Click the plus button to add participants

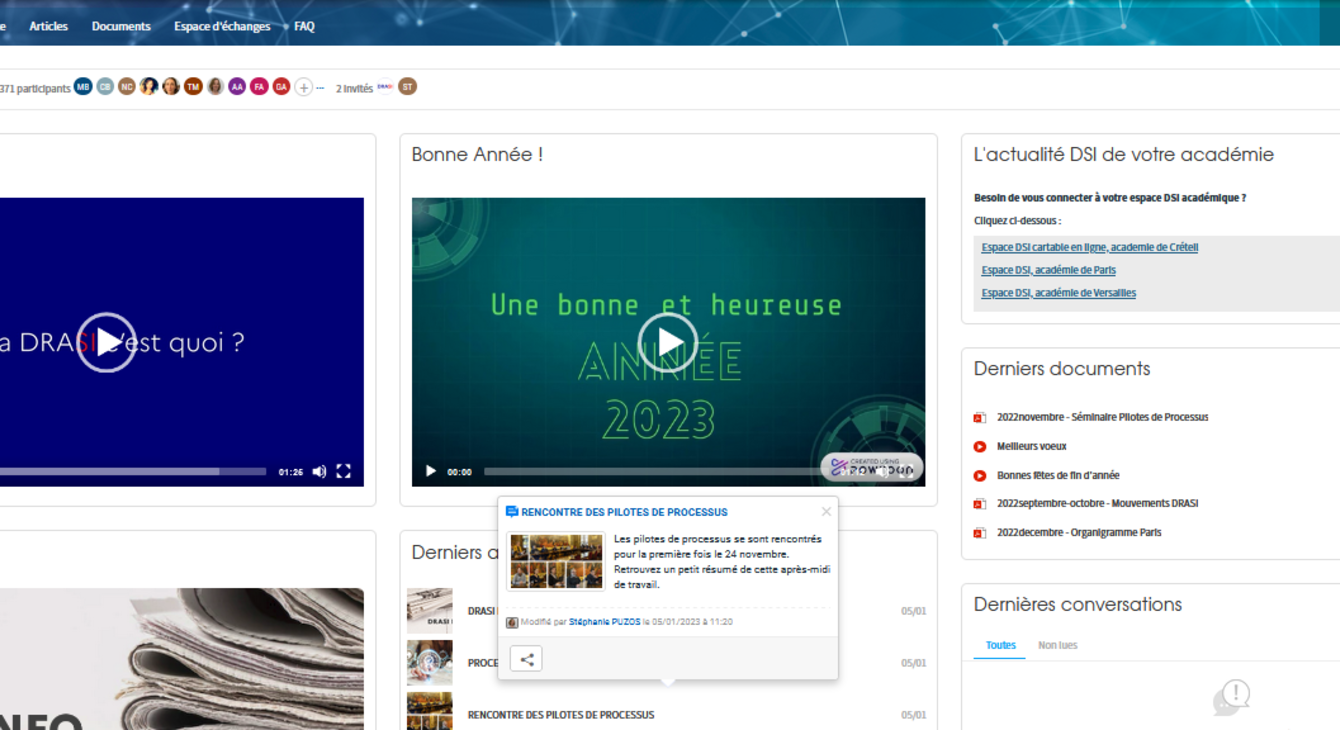tap(304, 88)
